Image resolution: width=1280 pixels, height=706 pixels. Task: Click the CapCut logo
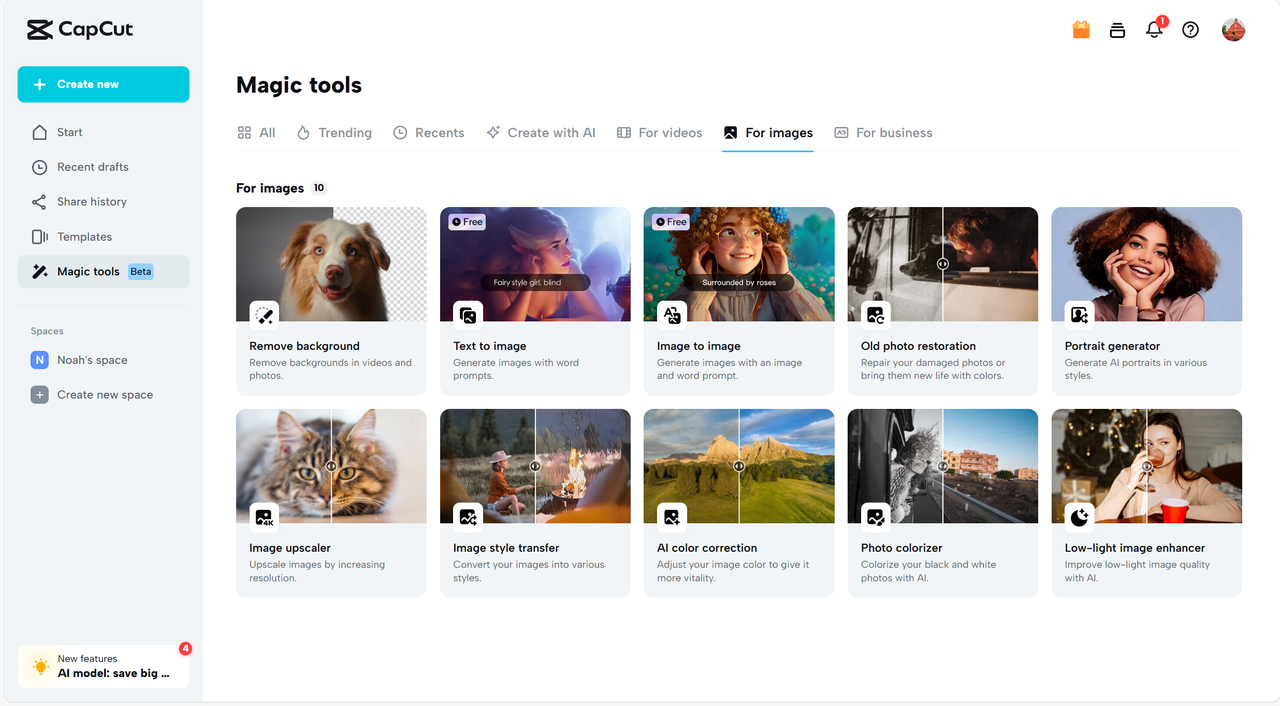80,30
